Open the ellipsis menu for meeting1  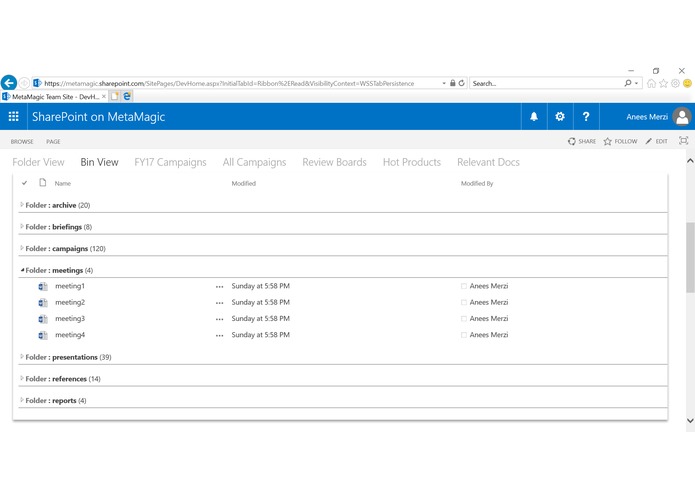[219, 287]
